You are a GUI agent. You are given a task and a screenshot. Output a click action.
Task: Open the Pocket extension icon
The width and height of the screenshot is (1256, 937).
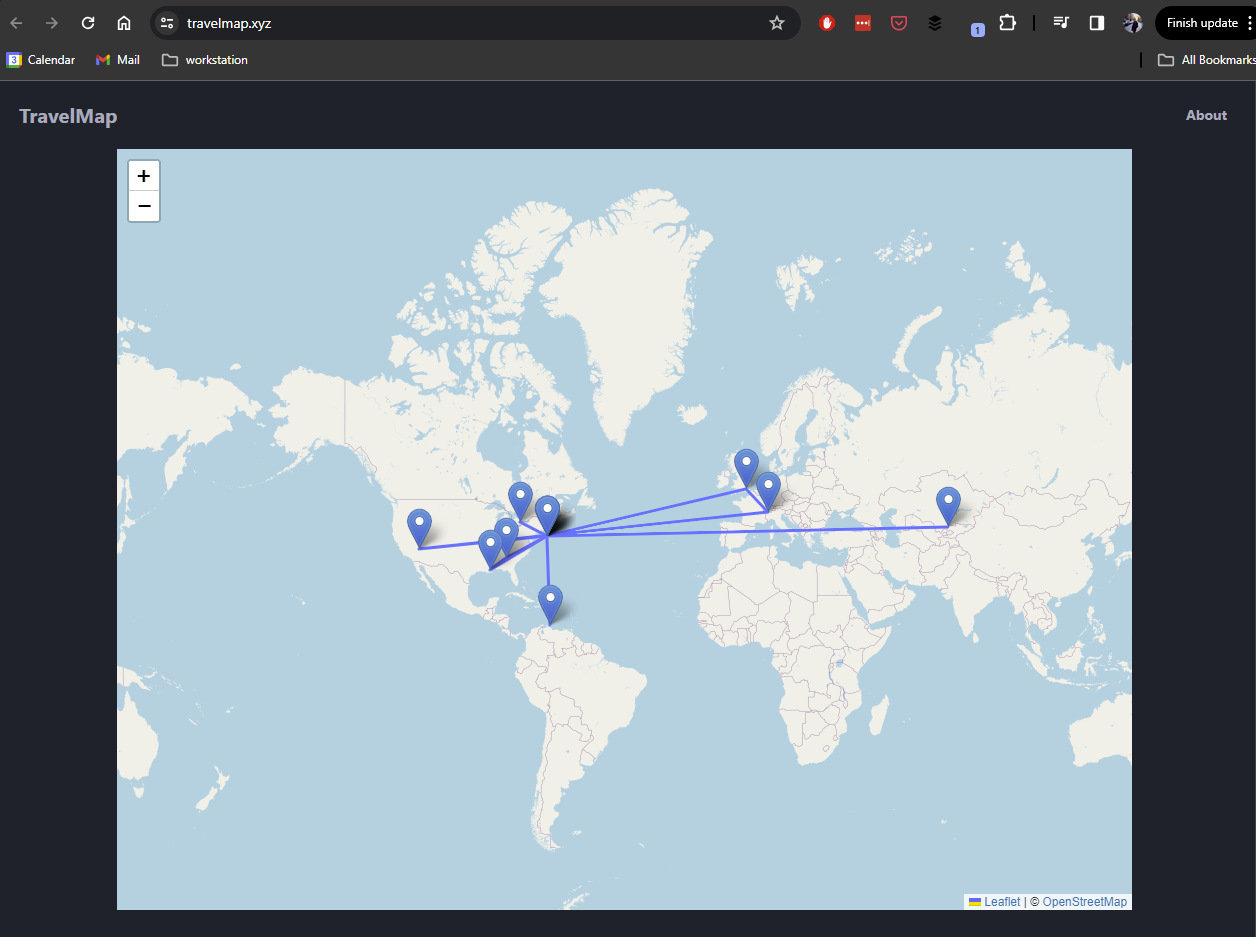(899, 22)
